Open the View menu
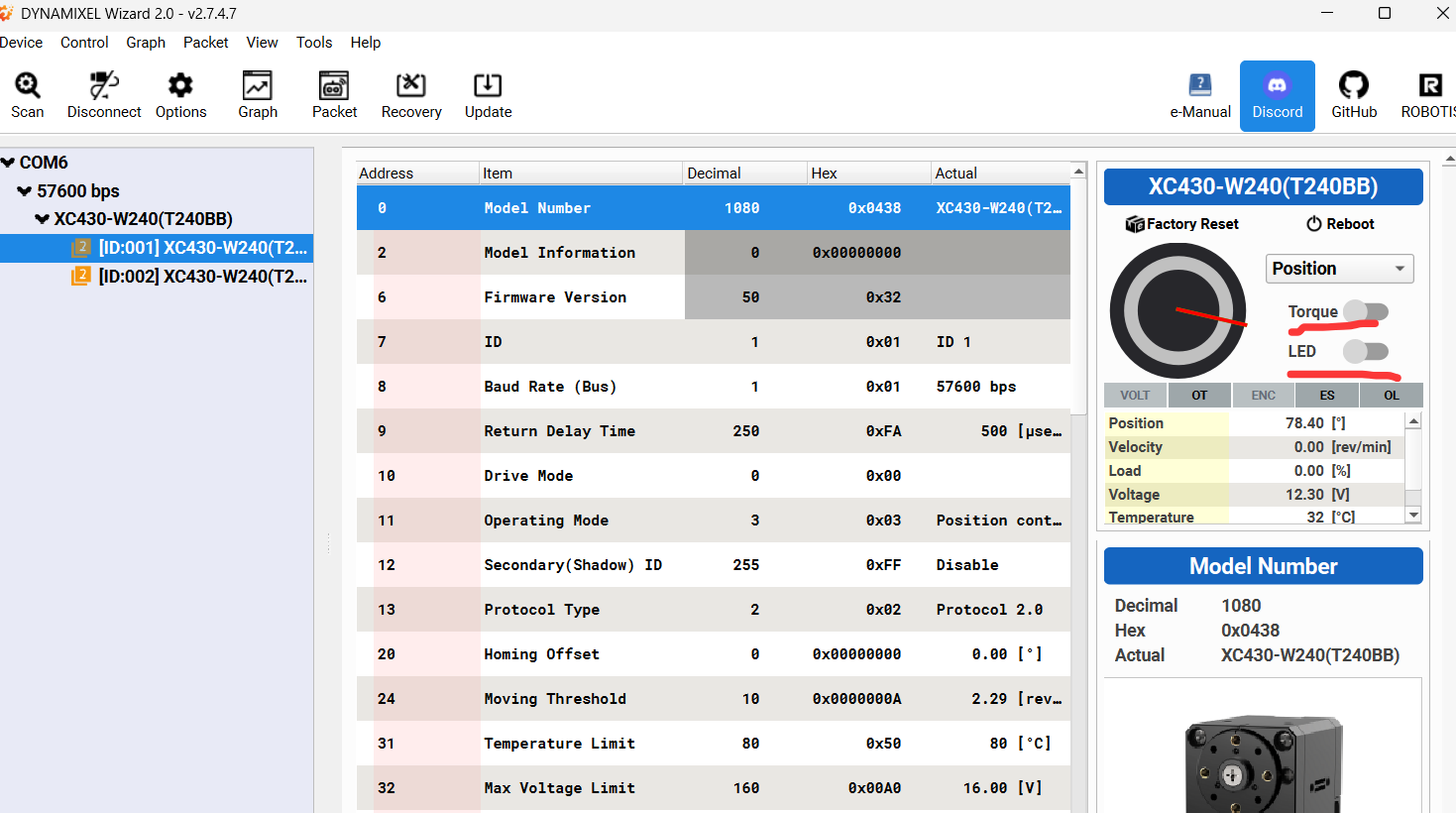 (262, 43)
